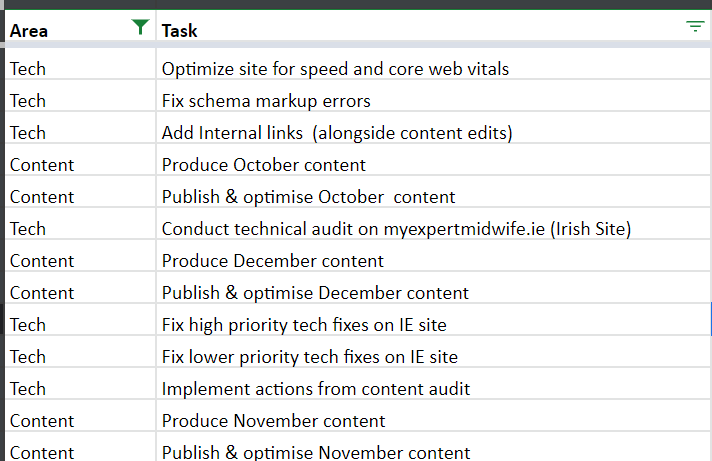The width and height of the screenshot is (712, 461).
Task: Select the Task header cell
Action: click(x=400, y=31)
